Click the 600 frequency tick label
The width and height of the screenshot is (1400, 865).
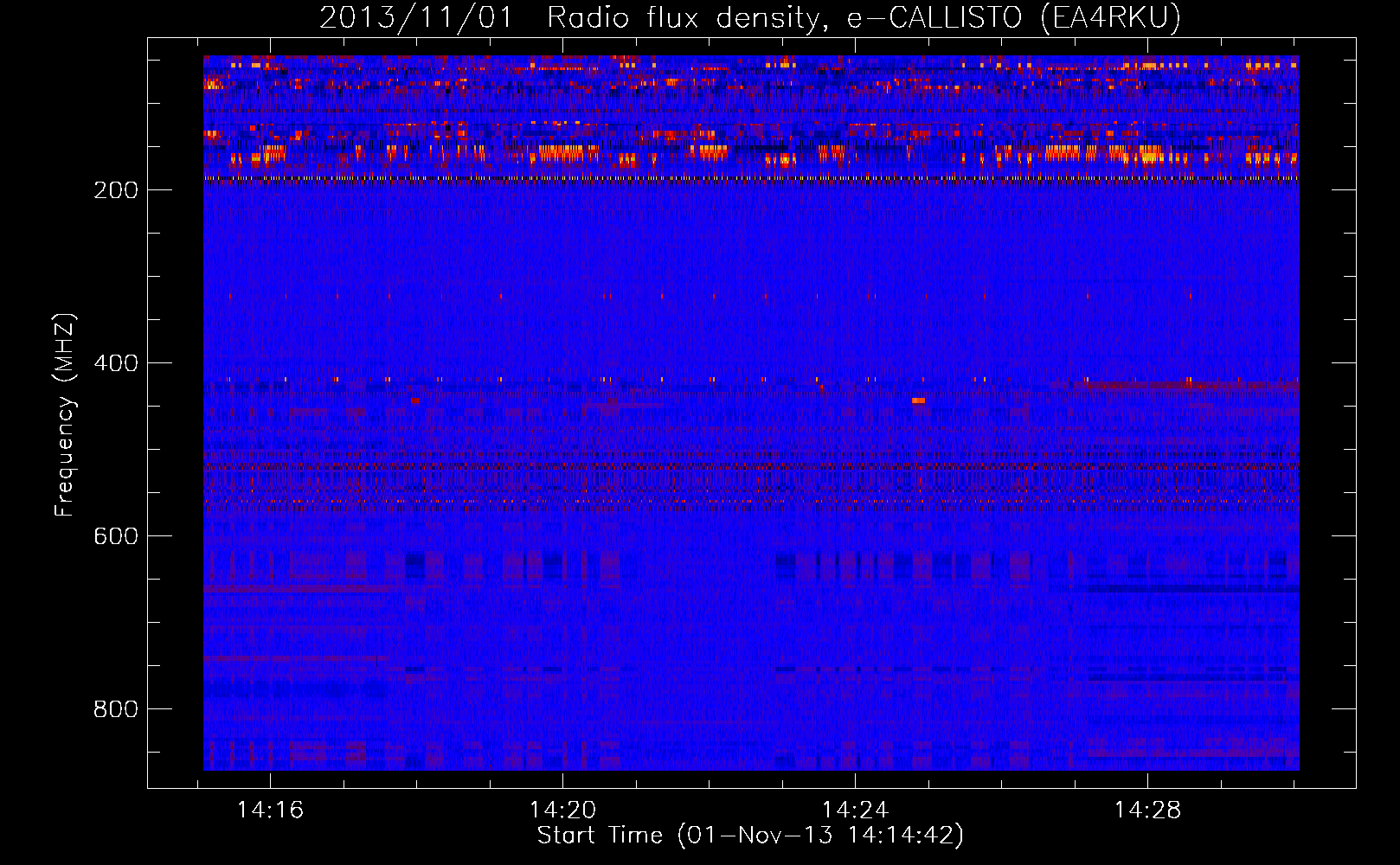coord(116,536)
